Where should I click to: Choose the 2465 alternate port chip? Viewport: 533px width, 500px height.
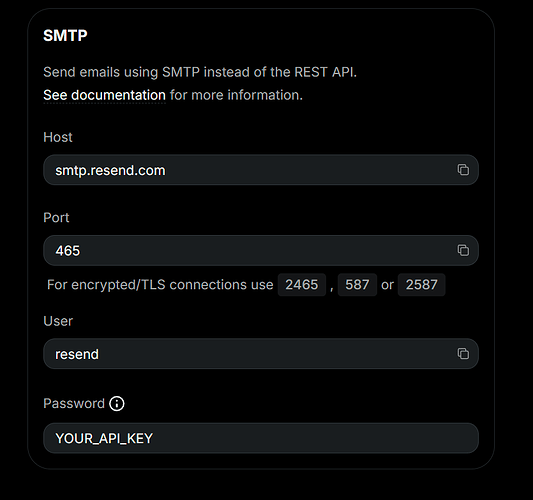pyautogui.click(x=302, y=285)
